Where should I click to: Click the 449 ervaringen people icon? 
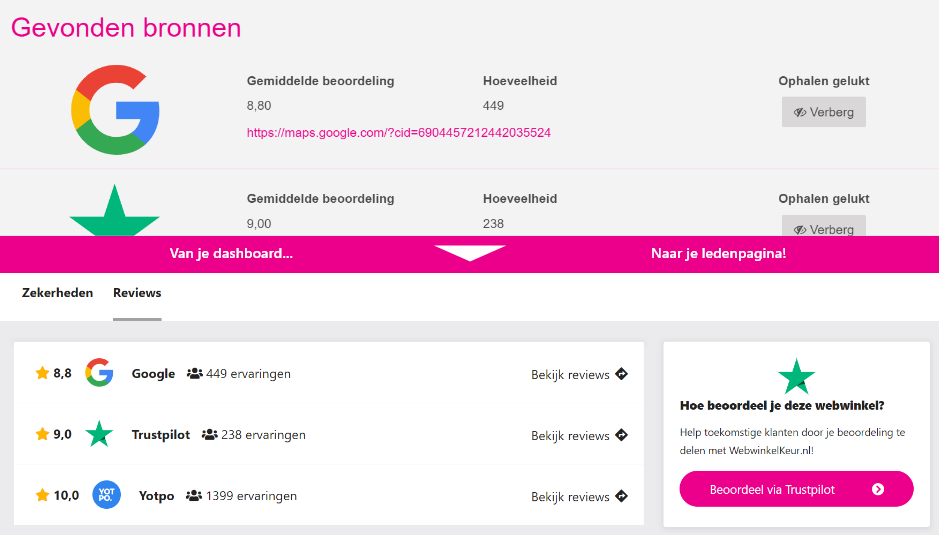click(x=194, y=374)
